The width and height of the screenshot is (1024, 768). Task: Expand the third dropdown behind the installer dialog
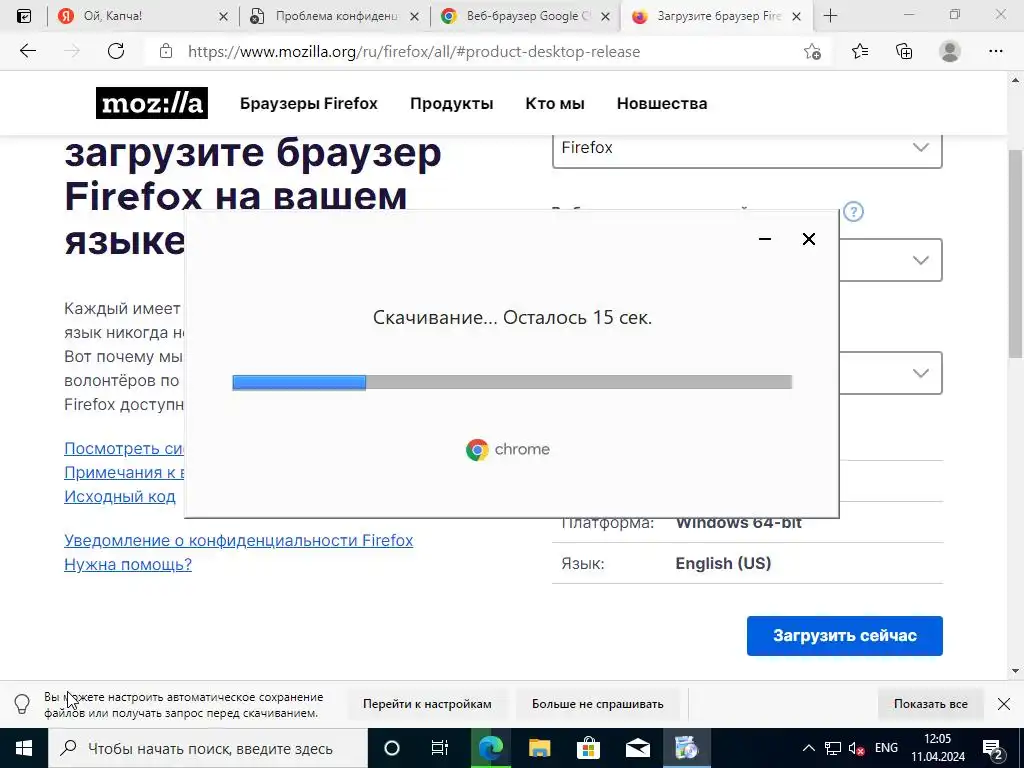click(x=891, y=373)
